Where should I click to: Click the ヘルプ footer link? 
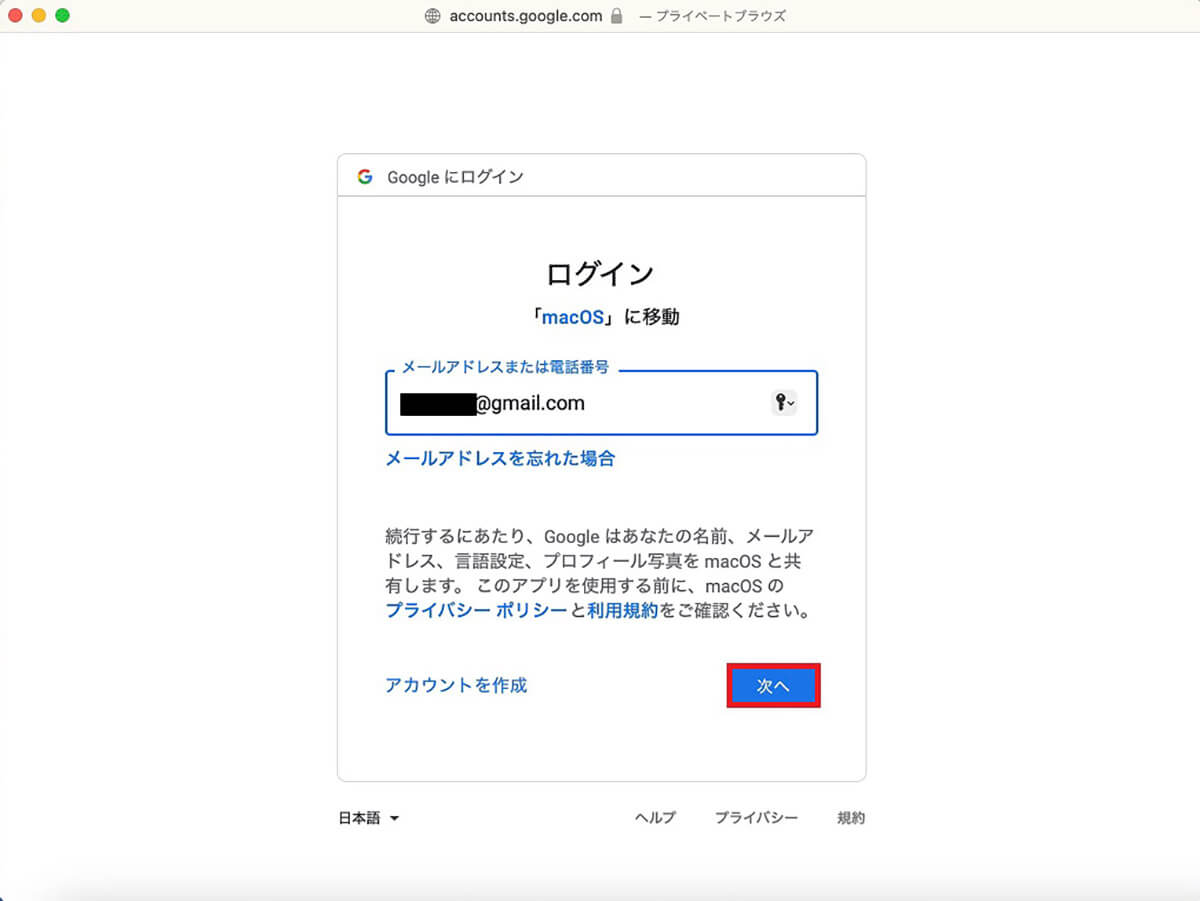(x=655, y=818)
